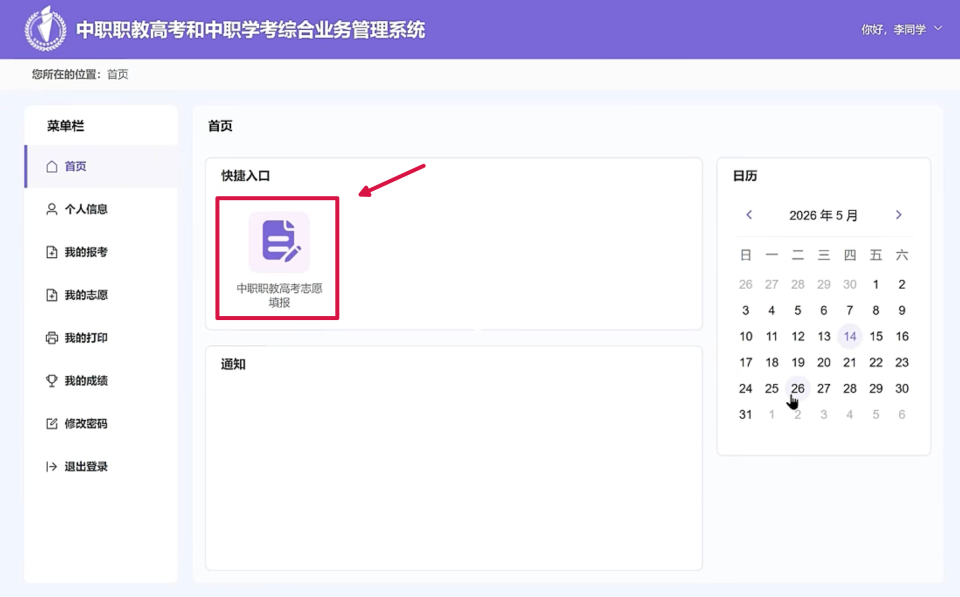Select May 3 in the calendar
Image resolution: width=960 pixels, height=597 pixels.
click(x=746, y=310)
